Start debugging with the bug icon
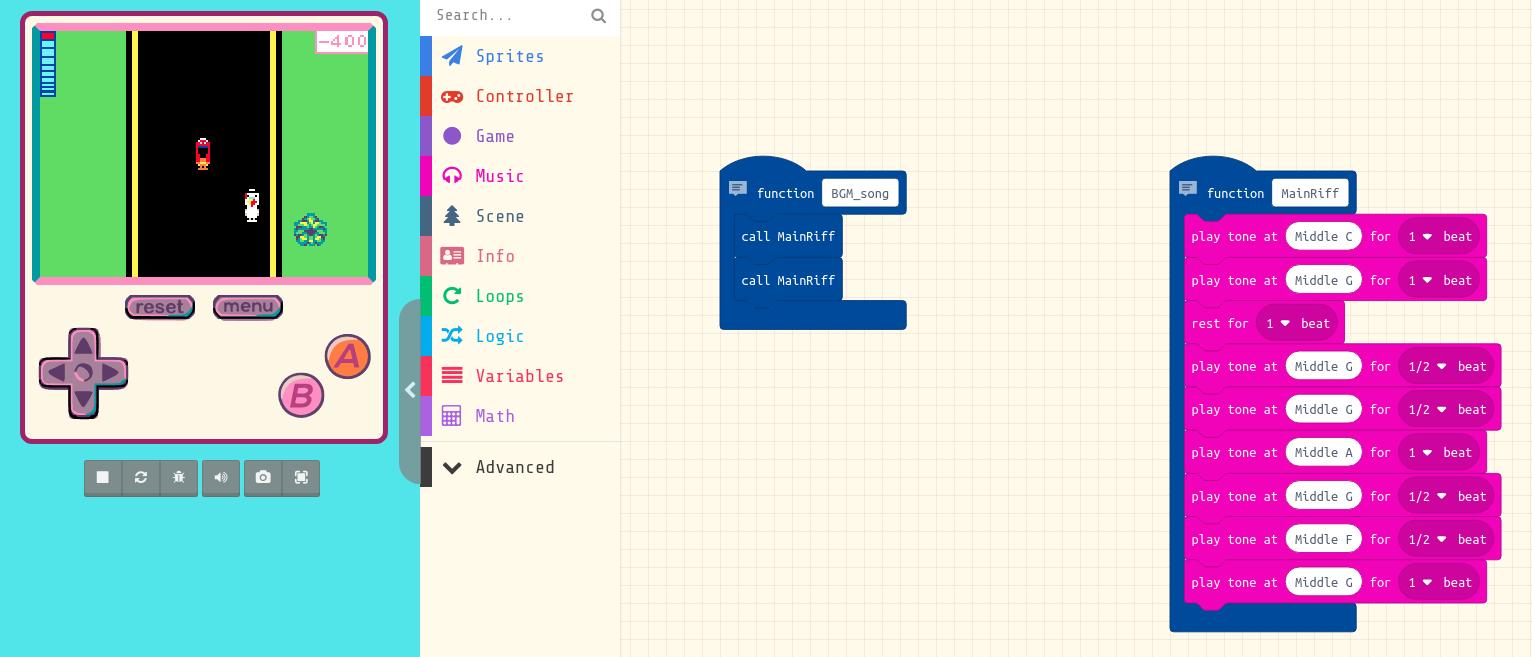Screen dimensions: 1532x657 [x=179, y=478]
